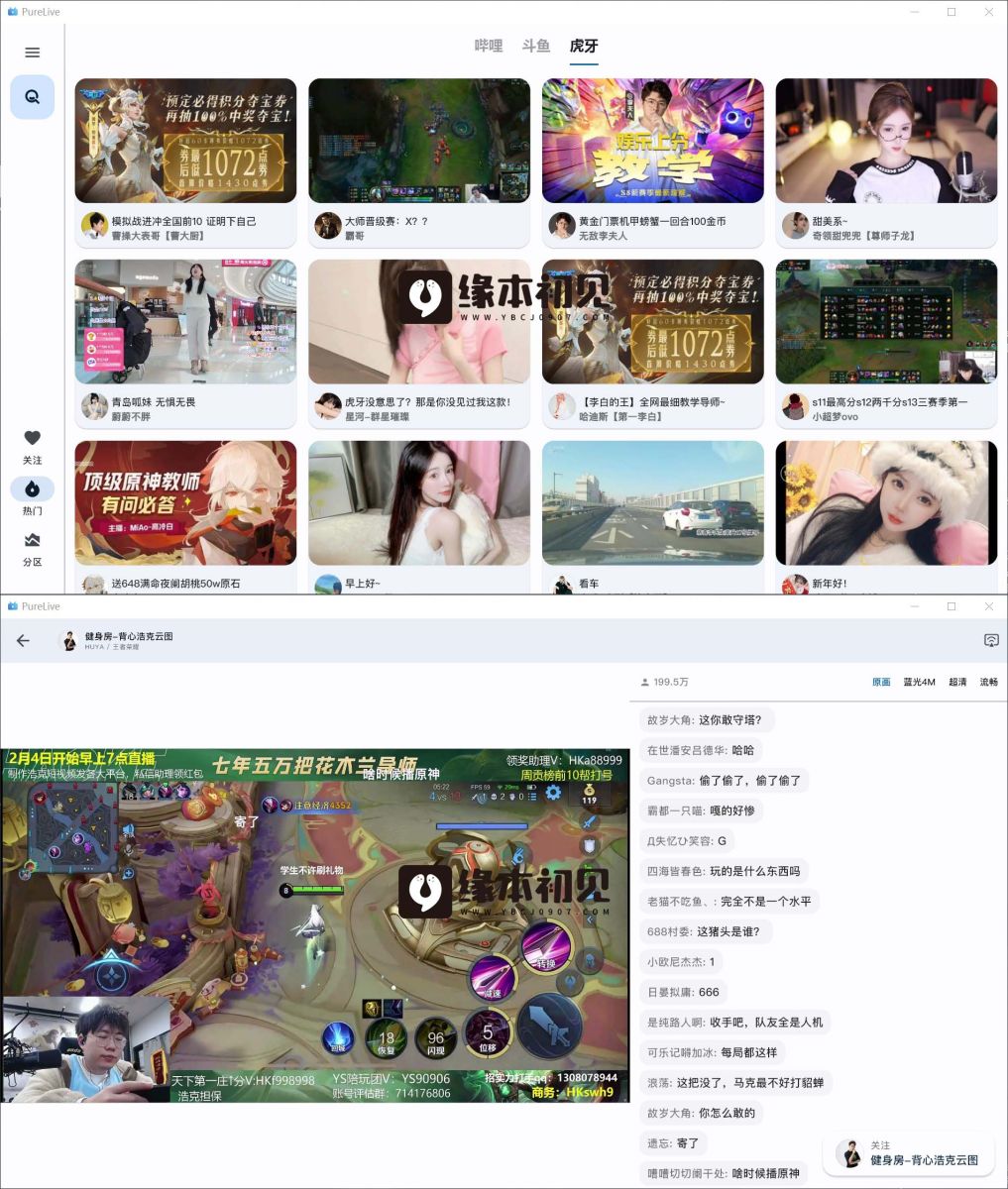Open the 新年好! stream thumbnail
The width and height of the screenshot is (1008, 1189).
[x=886, y=503]
